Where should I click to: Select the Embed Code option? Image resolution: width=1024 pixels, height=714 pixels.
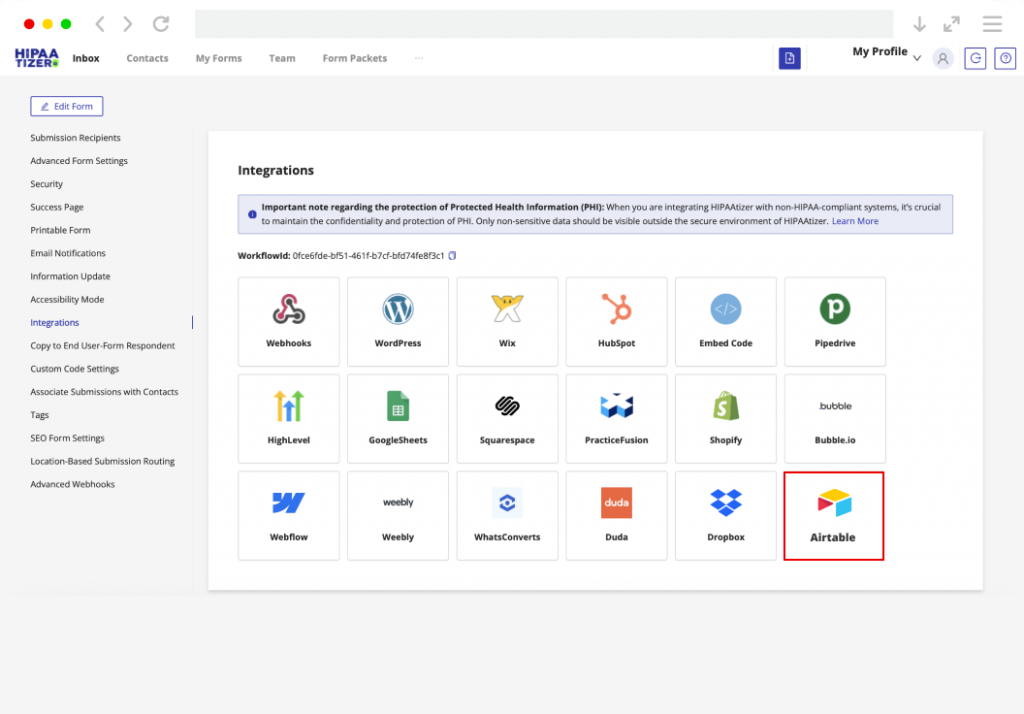726,321
